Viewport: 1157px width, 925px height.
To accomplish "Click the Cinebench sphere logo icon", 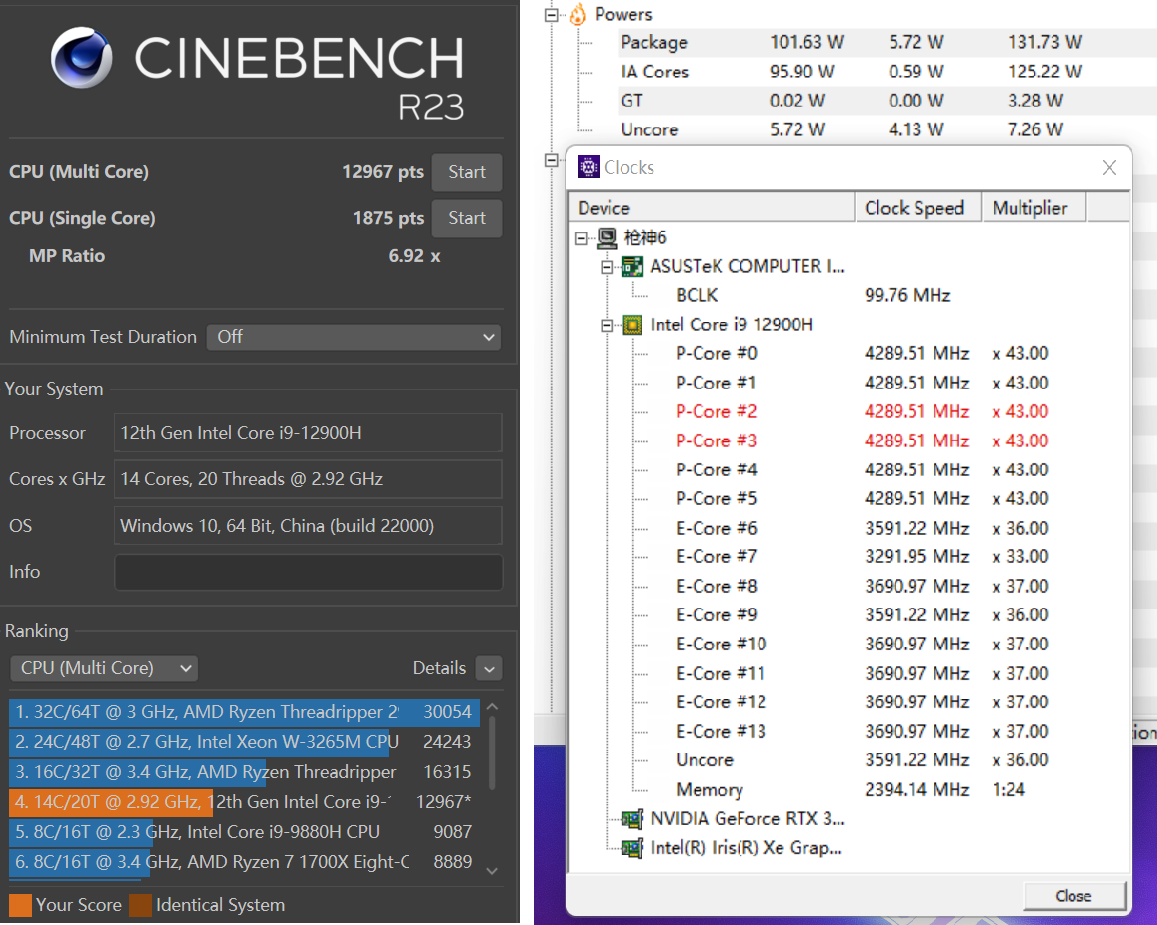I will pos(81,58).
